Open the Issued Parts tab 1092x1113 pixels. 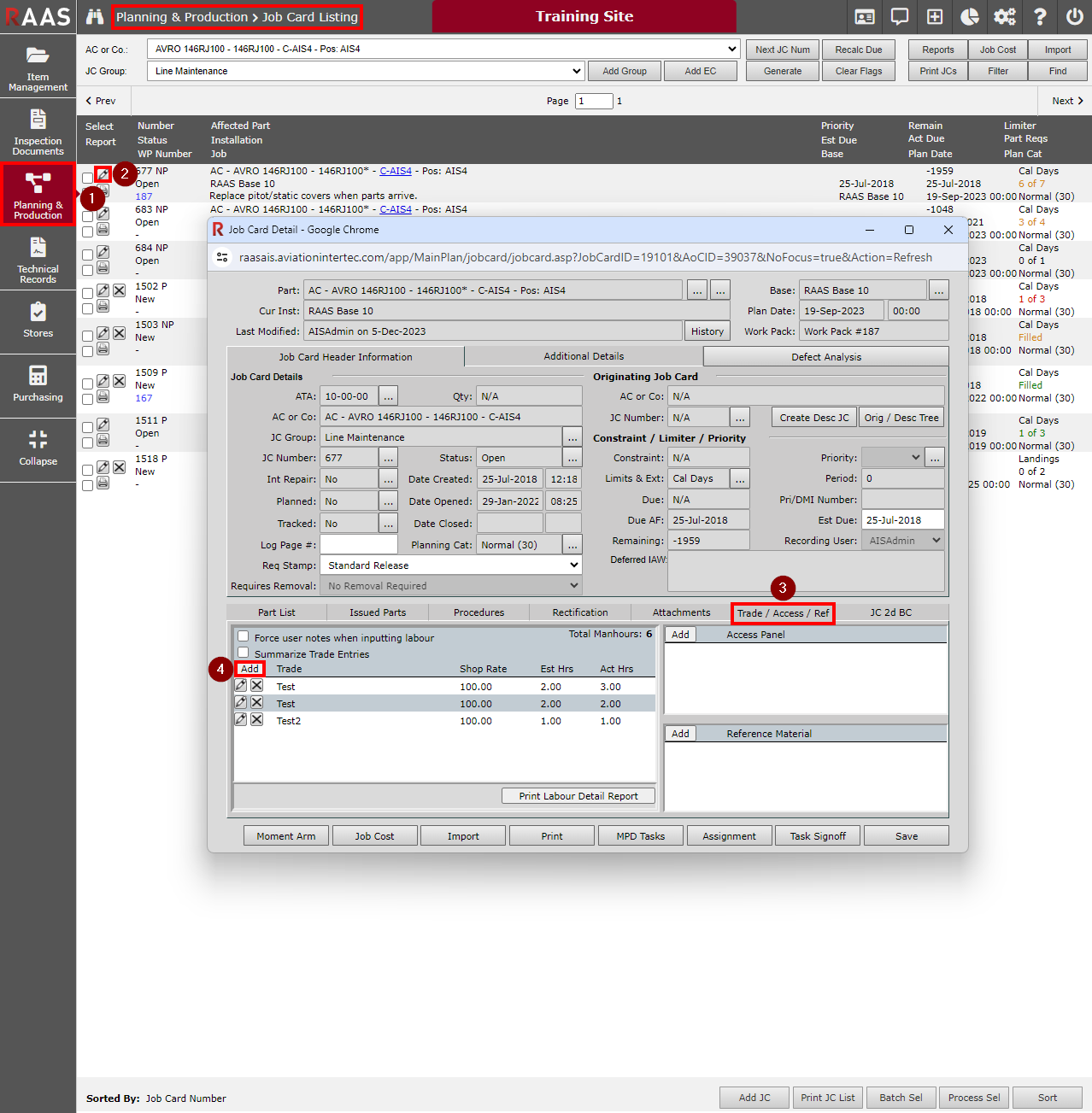378,612
